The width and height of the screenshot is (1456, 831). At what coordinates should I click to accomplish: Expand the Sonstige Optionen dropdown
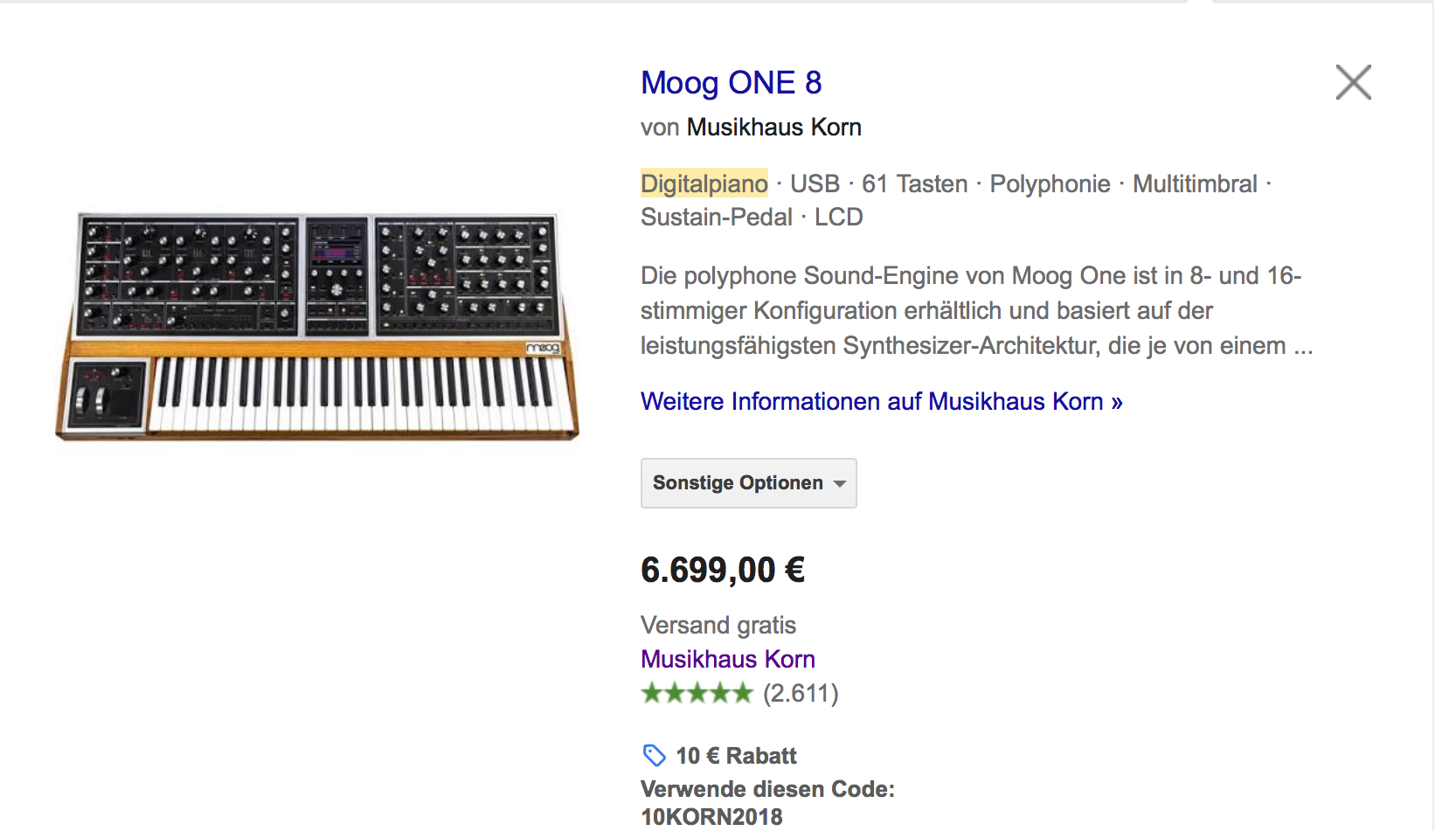[748, 483]
